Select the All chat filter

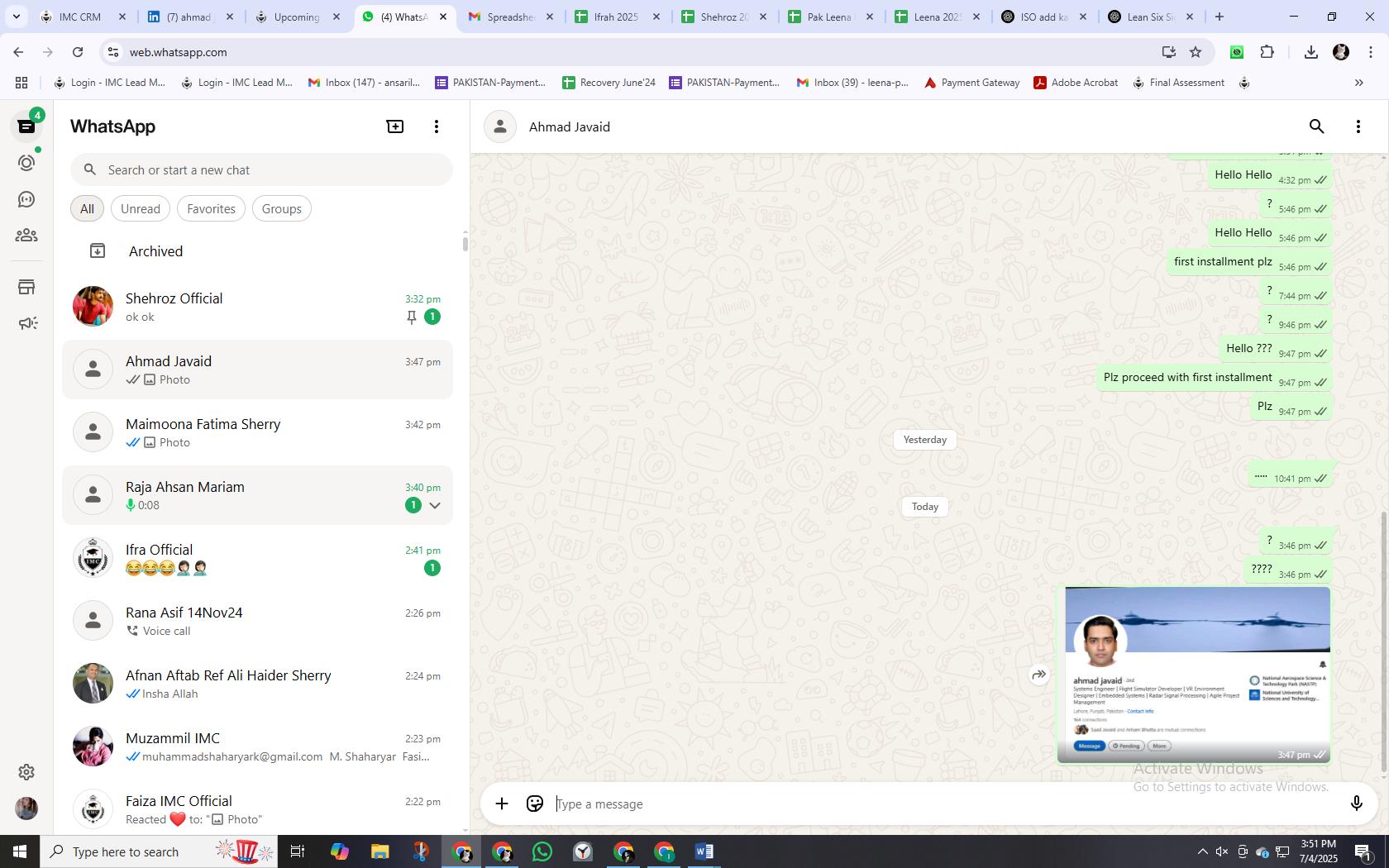point(87,209)
